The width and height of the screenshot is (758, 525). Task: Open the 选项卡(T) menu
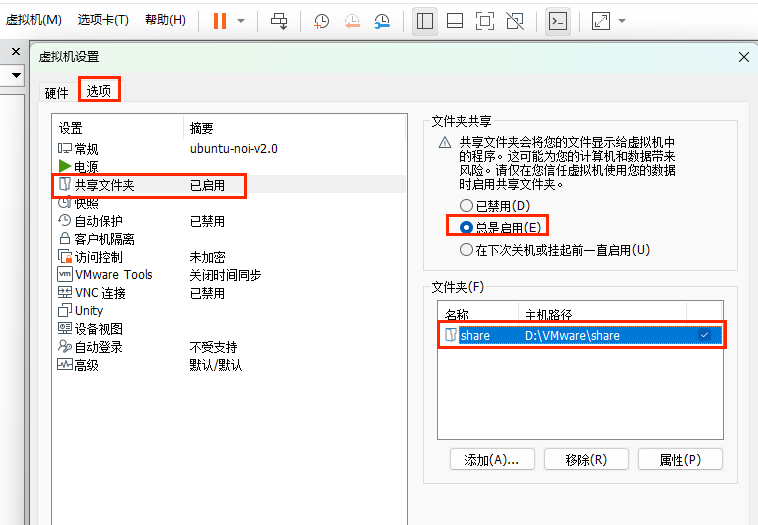tap(103, 20)
